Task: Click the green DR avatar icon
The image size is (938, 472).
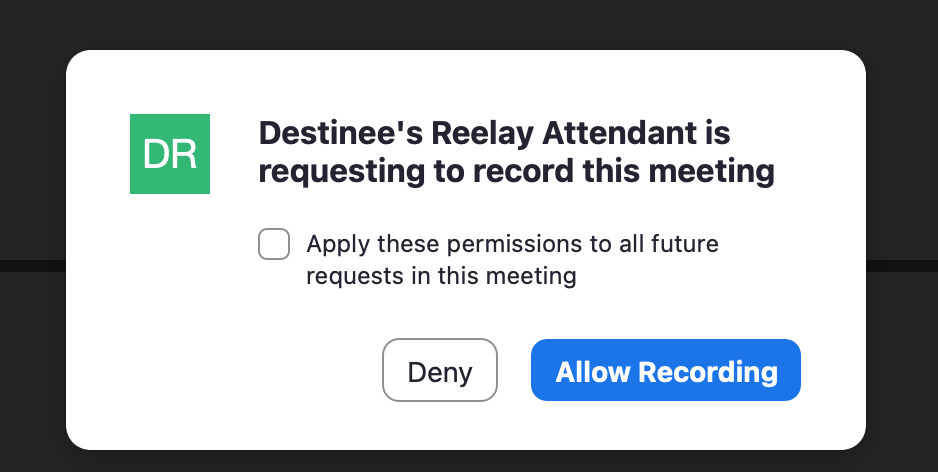Action: click(x=170, y=154)
